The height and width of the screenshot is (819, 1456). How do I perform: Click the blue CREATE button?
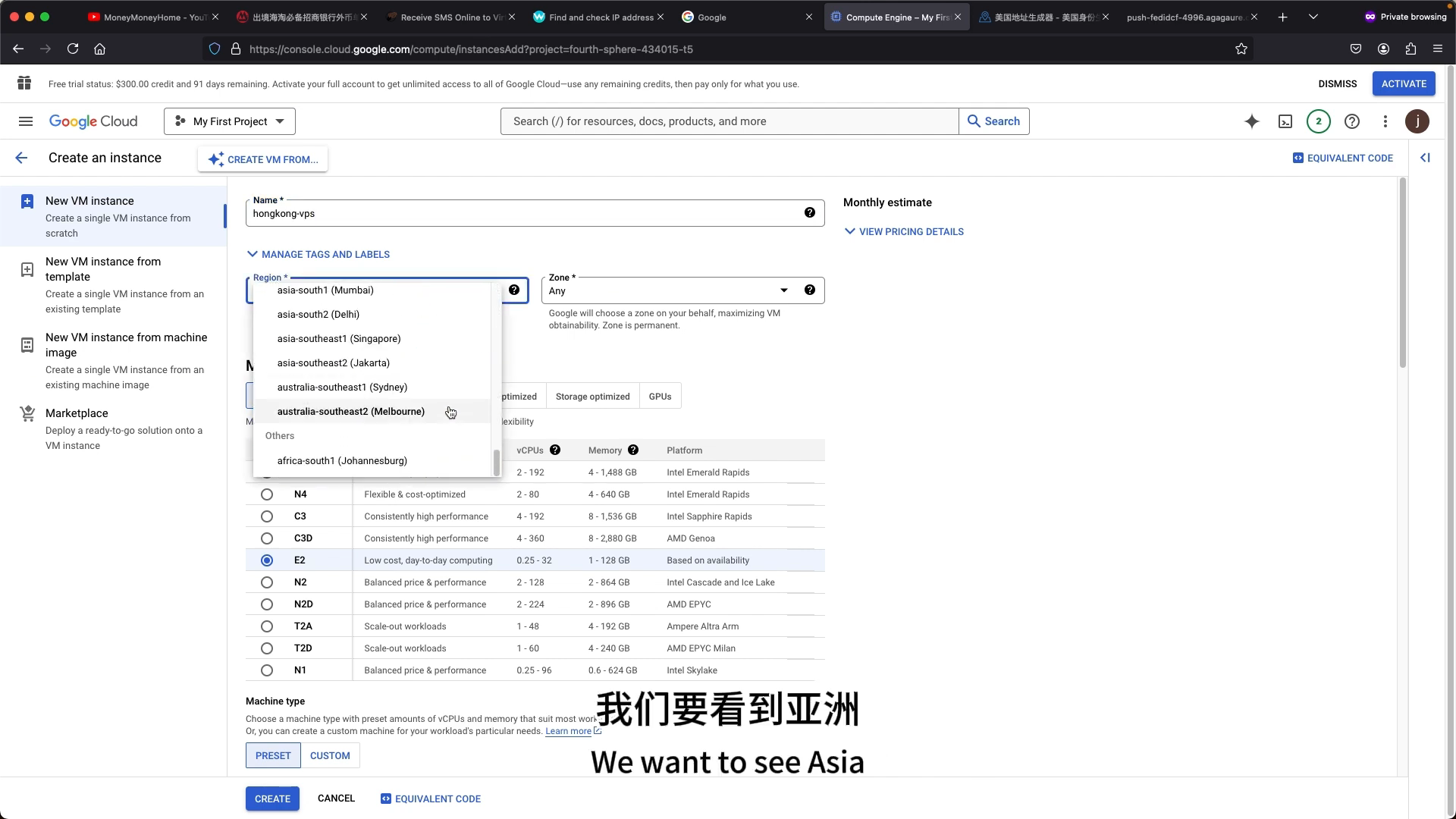[x=272, y=799]
